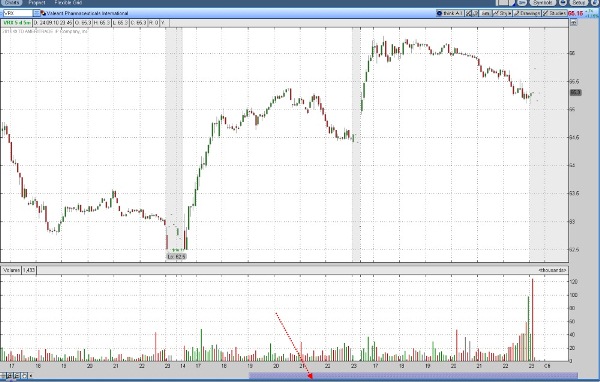Open the Setup button in the top bar
Screen dimensions: 600x382
pyautogui.click(x=578, y=2)
